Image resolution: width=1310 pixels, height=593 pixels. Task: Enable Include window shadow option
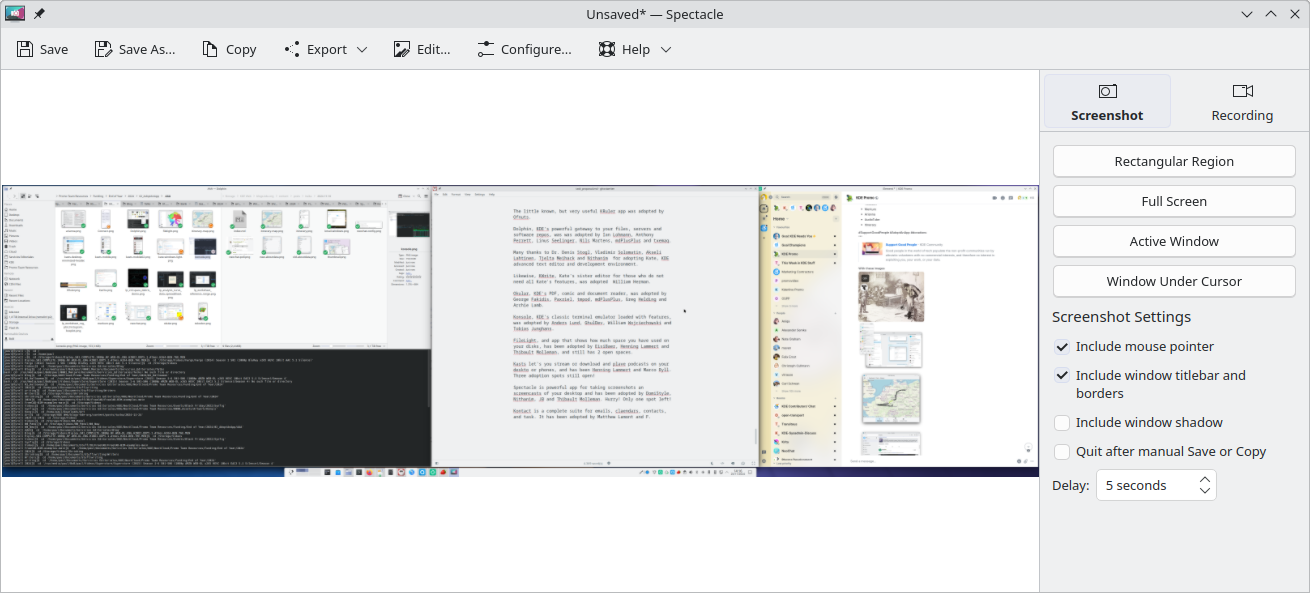(x=1062, y=423)
